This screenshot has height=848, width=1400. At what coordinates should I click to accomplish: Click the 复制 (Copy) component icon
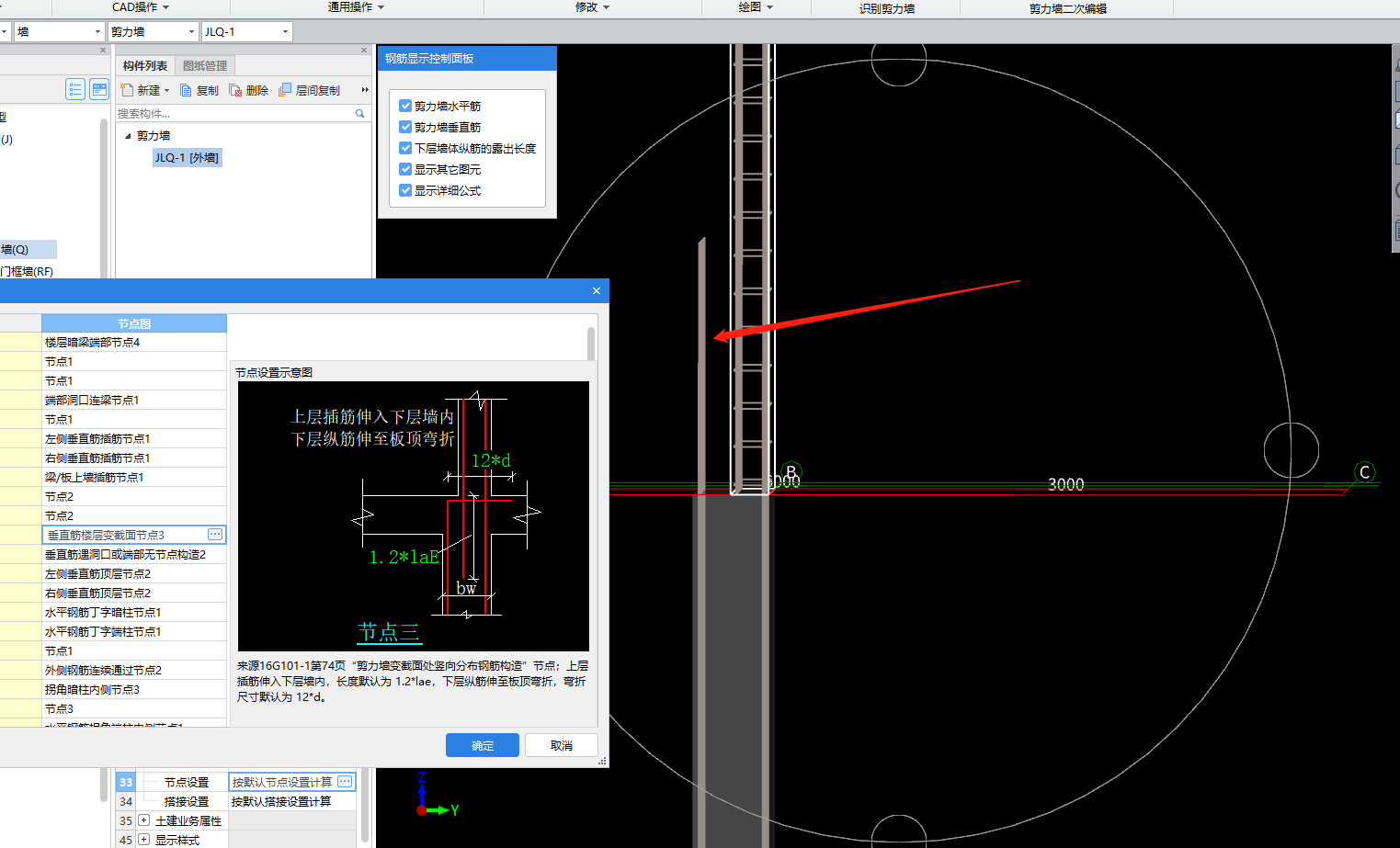[x=186, y=90]
